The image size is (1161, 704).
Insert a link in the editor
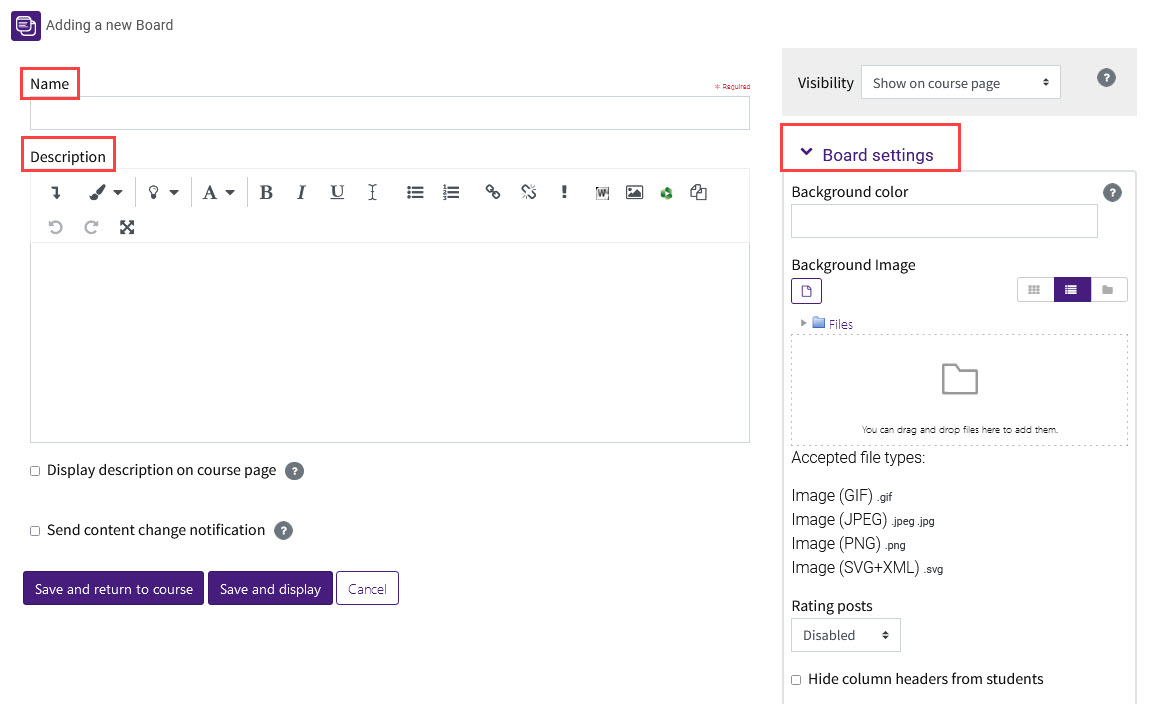click(x=492, y=191)
